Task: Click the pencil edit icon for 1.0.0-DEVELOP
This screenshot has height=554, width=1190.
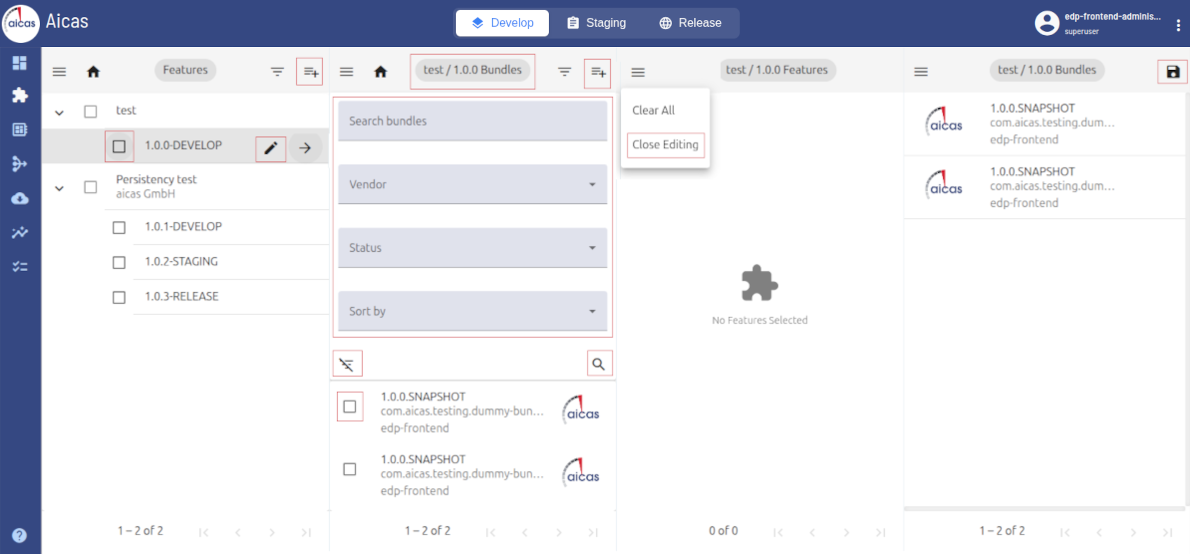Action: click(269, 149)
